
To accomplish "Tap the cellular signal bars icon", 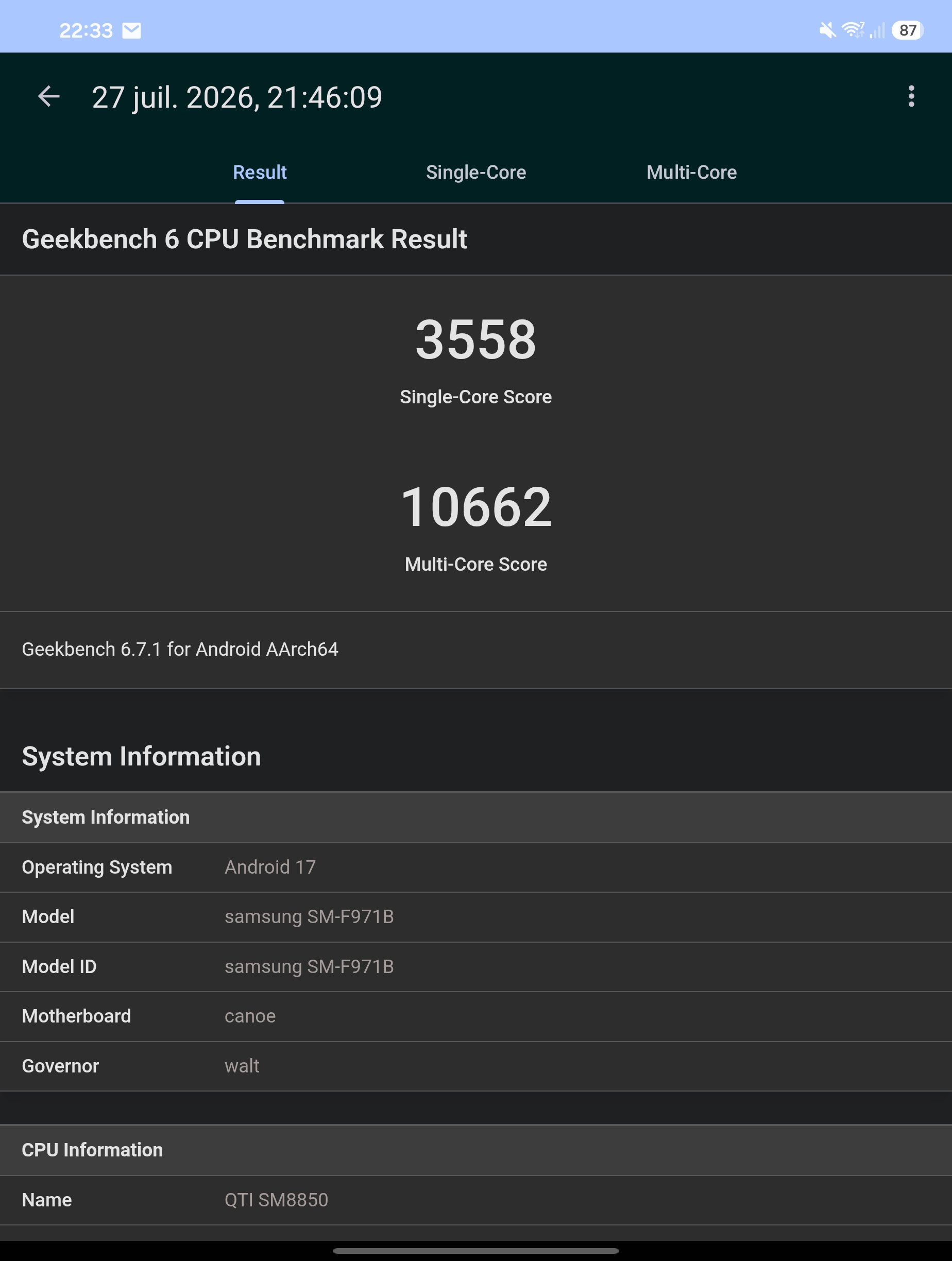I will pyautogui.click(x=877, y=30).
